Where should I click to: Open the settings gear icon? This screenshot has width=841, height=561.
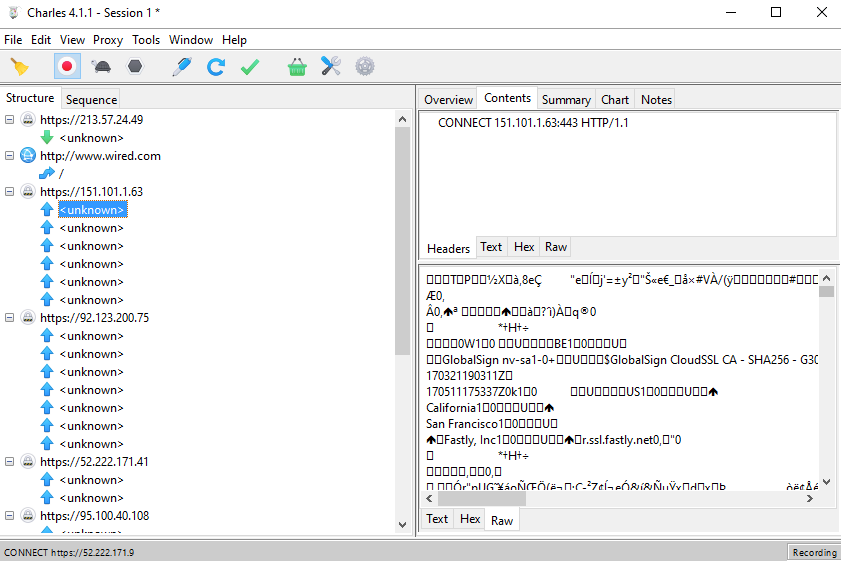click(365, 67)
